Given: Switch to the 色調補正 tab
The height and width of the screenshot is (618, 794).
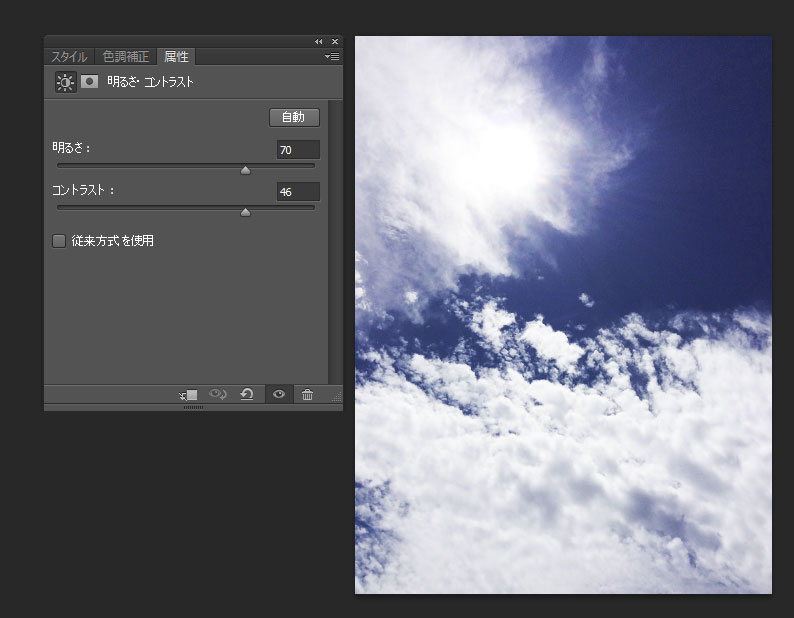Looking at the screenshot, I should tap(126, 57).
